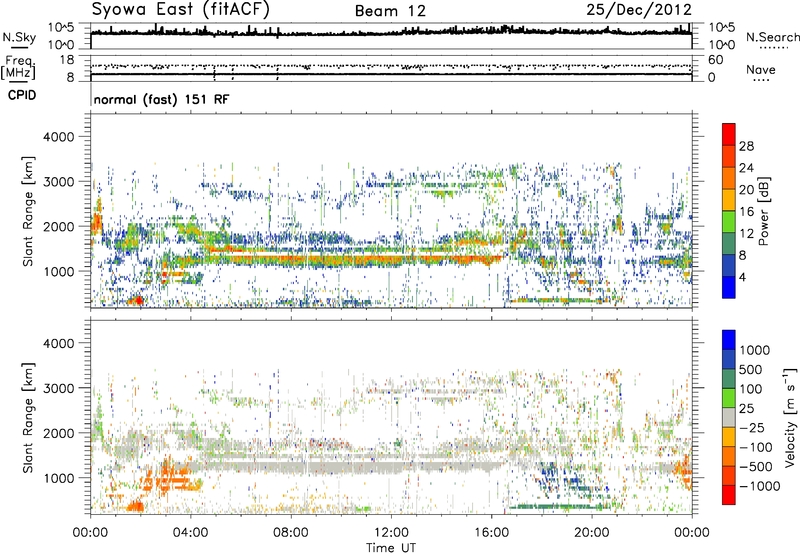Viewport: 800px width, 554px height.
Task: Click the date '25/Dec/2012'
Action: click(639, 10)
